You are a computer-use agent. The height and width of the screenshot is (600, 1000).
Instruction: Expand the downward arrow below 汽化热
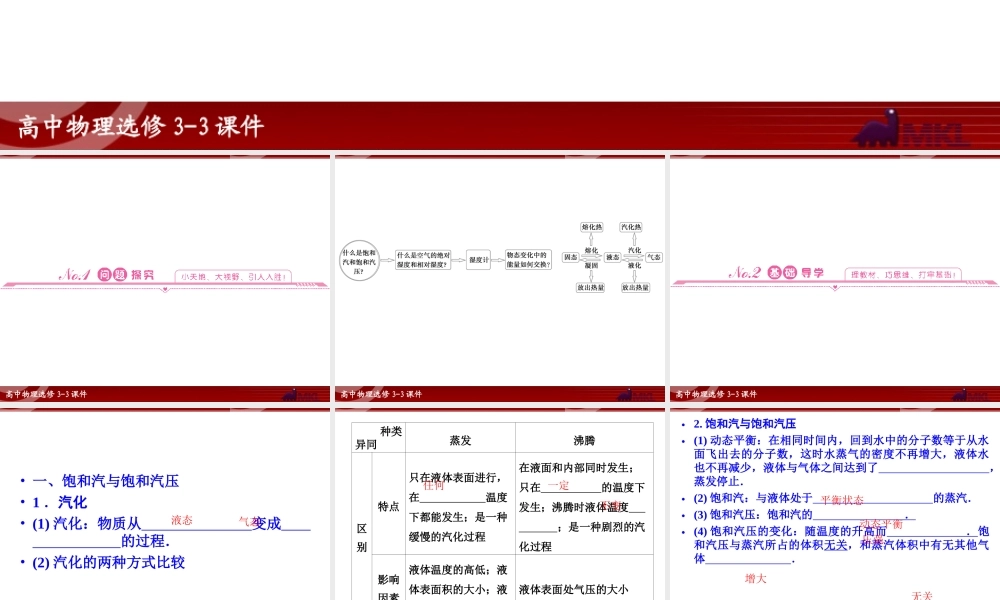pyautogui.click(x=633, y=239)
